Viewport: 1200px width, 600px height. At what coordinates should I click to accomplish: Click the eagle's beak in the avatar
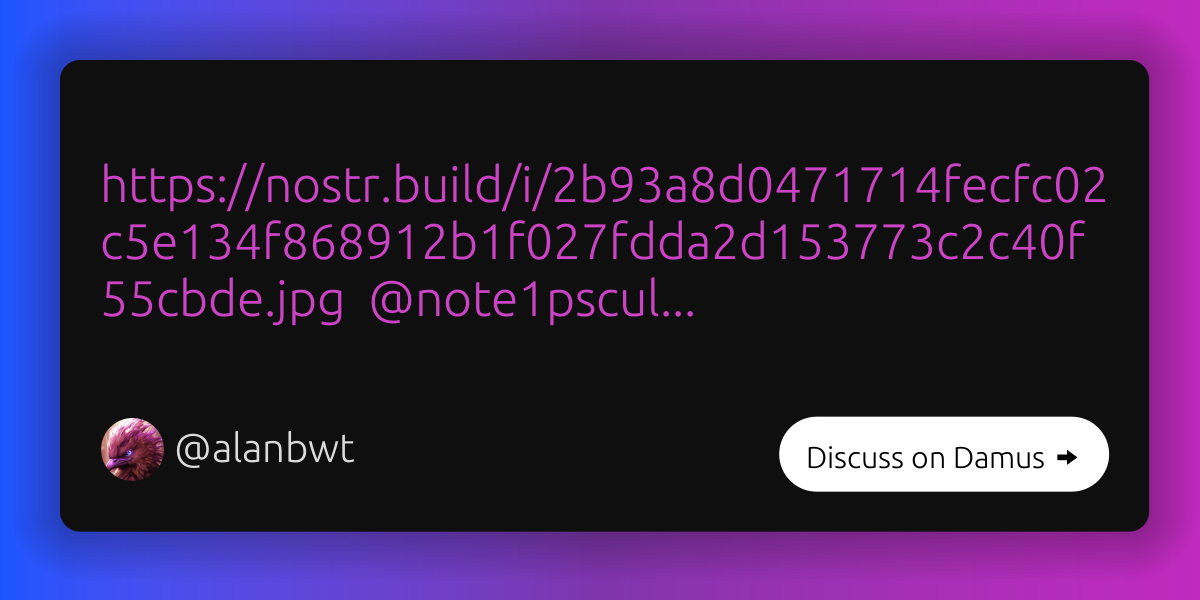pos(118,460)
